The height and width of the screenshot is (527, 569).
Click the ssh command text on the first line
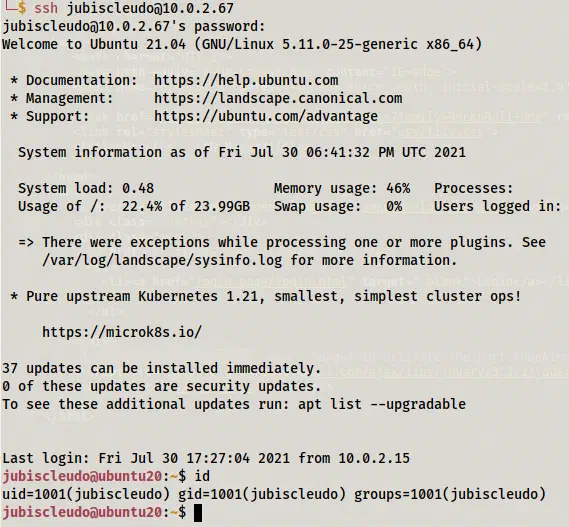[x=134, y=8]
